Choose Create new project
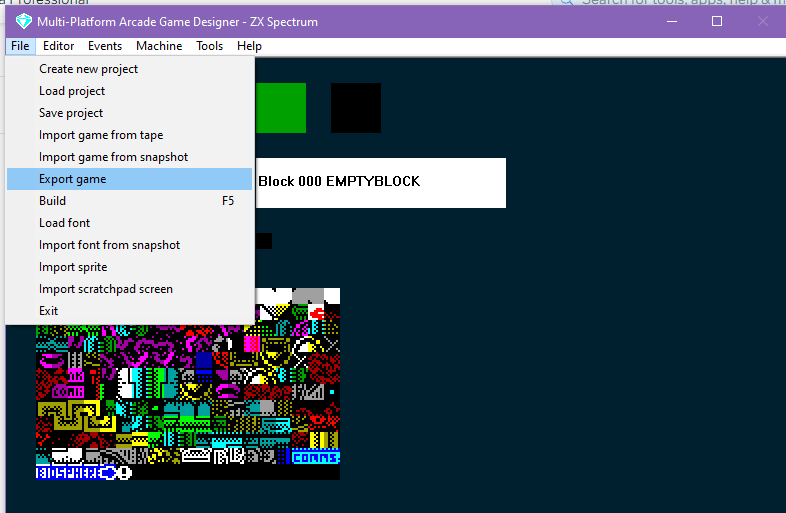The height and width of the screenshot is (513, 786). tap(129, 69)
